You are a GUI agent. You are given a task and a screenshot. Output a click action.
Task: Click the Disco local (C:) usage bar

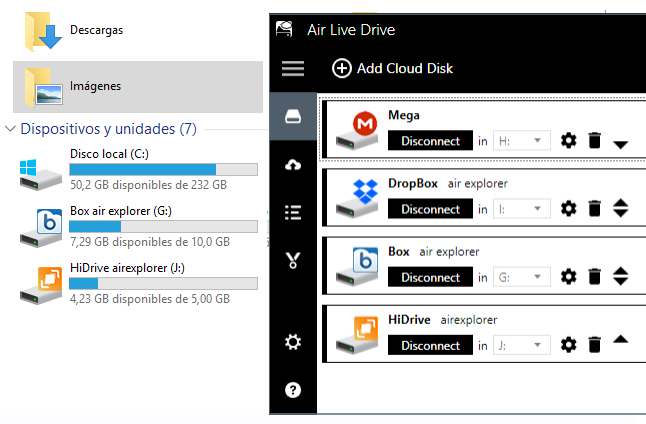tap(164, 169)
